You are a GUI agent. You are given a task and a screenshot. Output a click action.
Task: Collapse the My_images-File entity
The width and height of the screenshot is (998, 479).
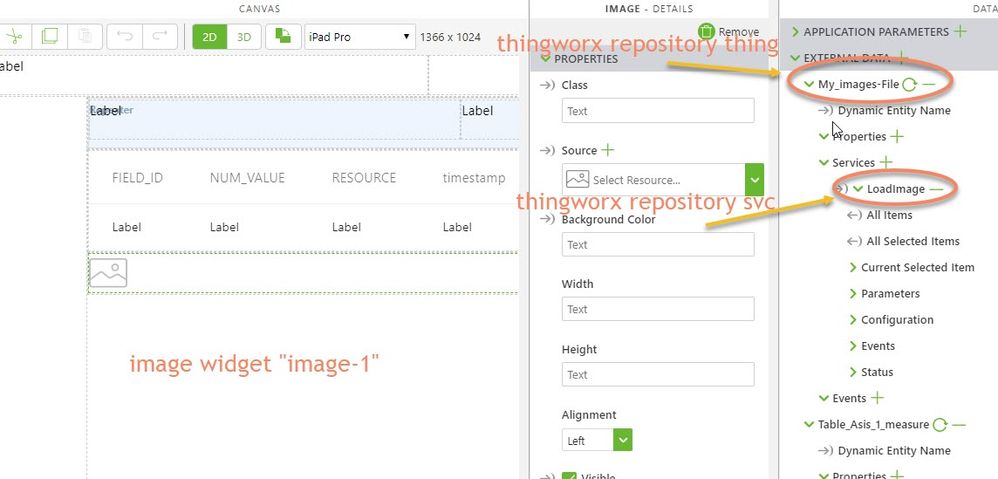809,84
